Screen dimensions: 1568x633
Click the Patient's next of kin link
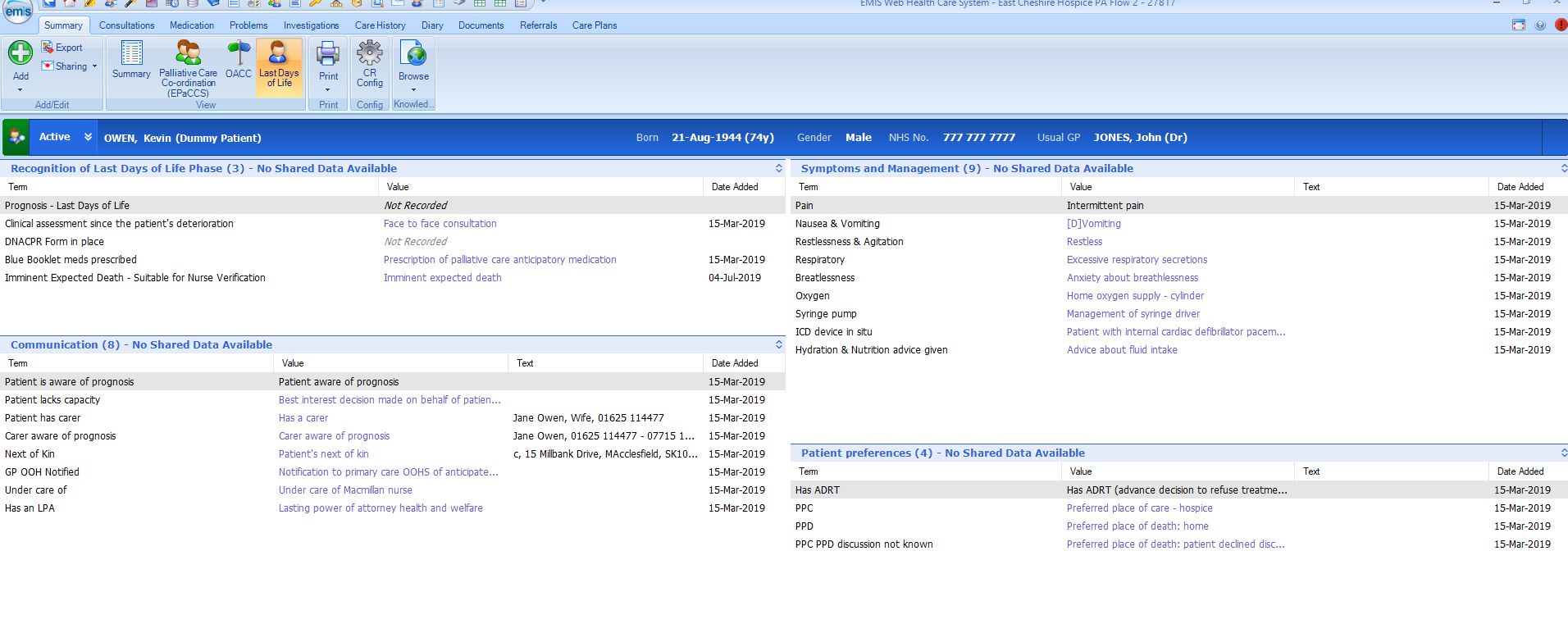click(x=324, y=454)
